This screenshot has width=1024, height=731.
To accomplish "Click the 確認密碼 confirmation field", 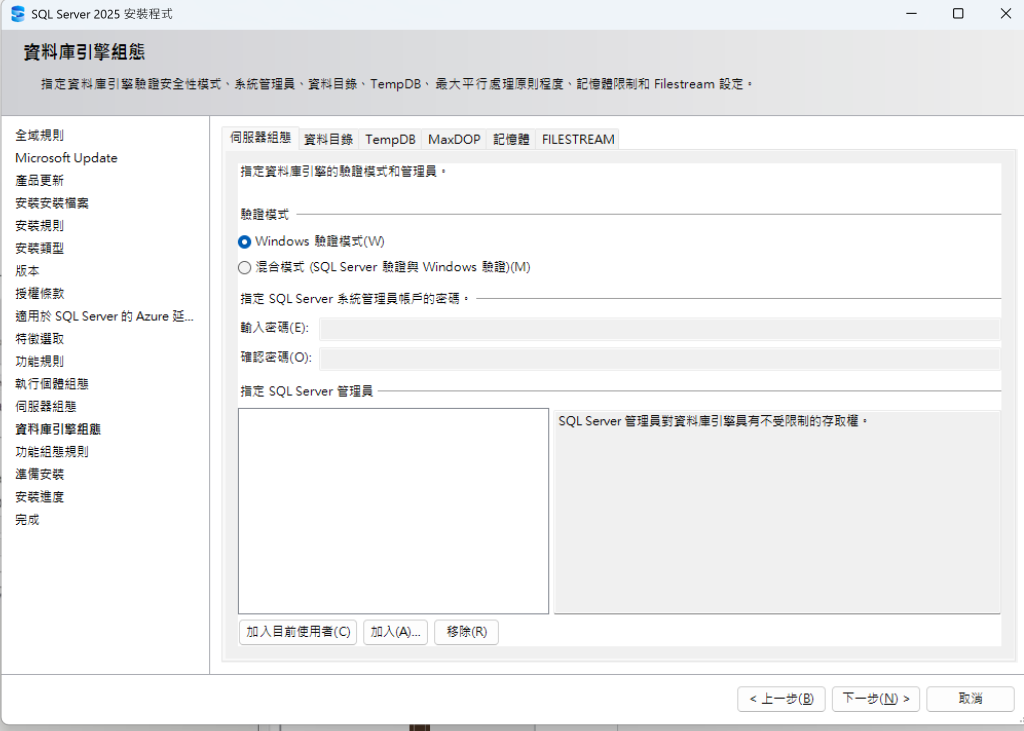I will coord(660,358).
